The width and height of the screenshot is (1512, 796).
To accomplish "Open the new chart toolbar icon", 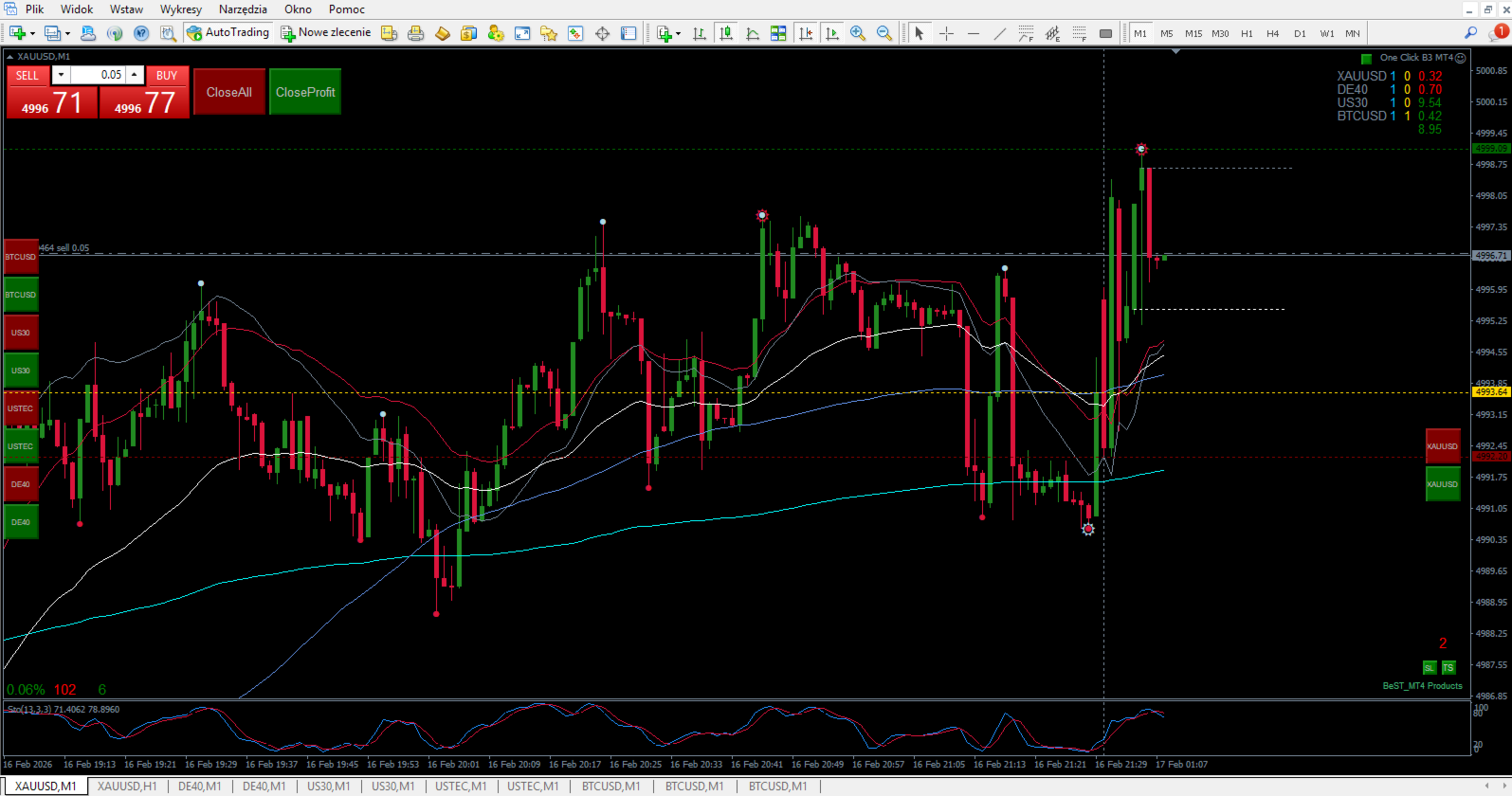I will [17, 33].
